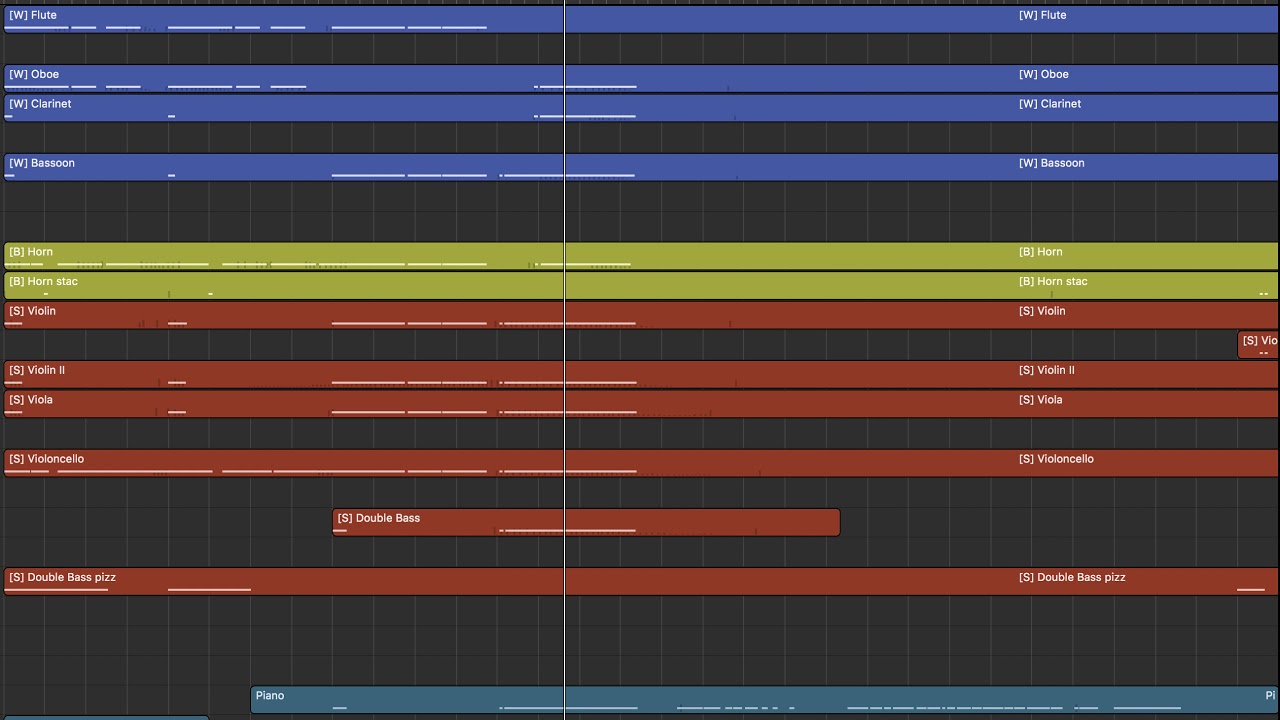This screenshot has height=720, width=1280.
Task: Select the [S] Violoncello region
Action: (x=641, y=463)
